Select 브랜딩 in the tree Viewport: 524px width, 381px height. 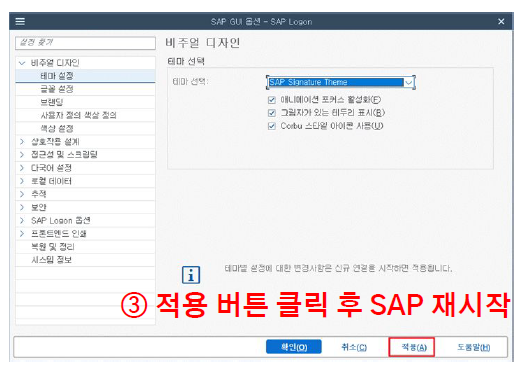pyautogui.click(x=85, y=102)
